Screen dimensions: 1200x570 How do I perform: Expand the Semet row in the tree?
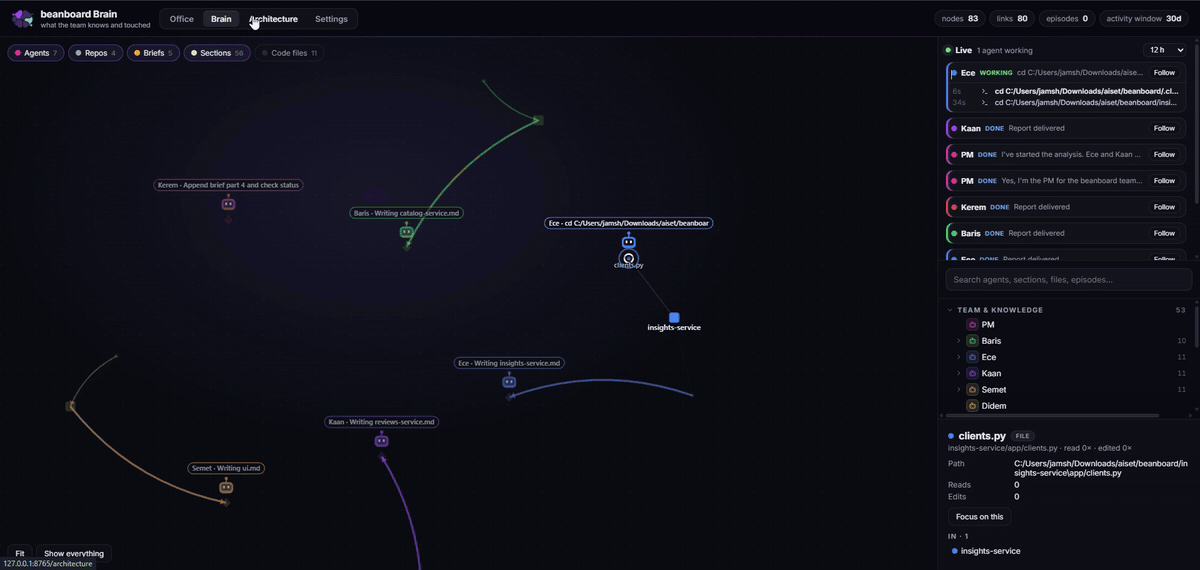(x=959, y=389)
